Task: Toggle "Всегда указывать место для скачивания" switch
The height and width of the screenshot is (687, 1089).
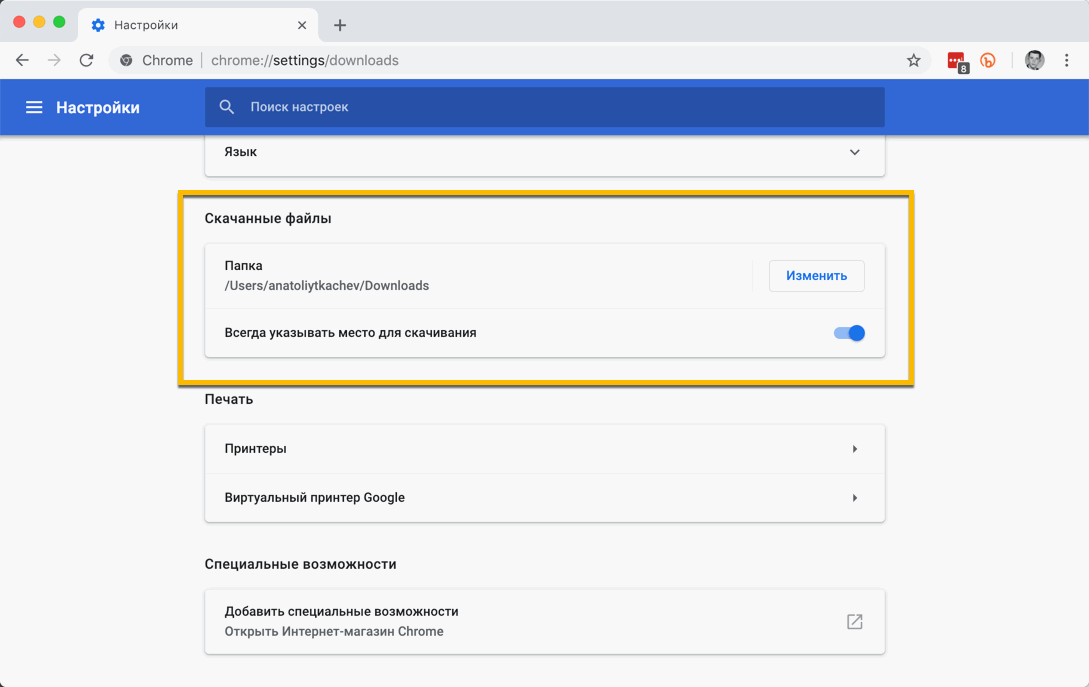Action: pos(849,333)
